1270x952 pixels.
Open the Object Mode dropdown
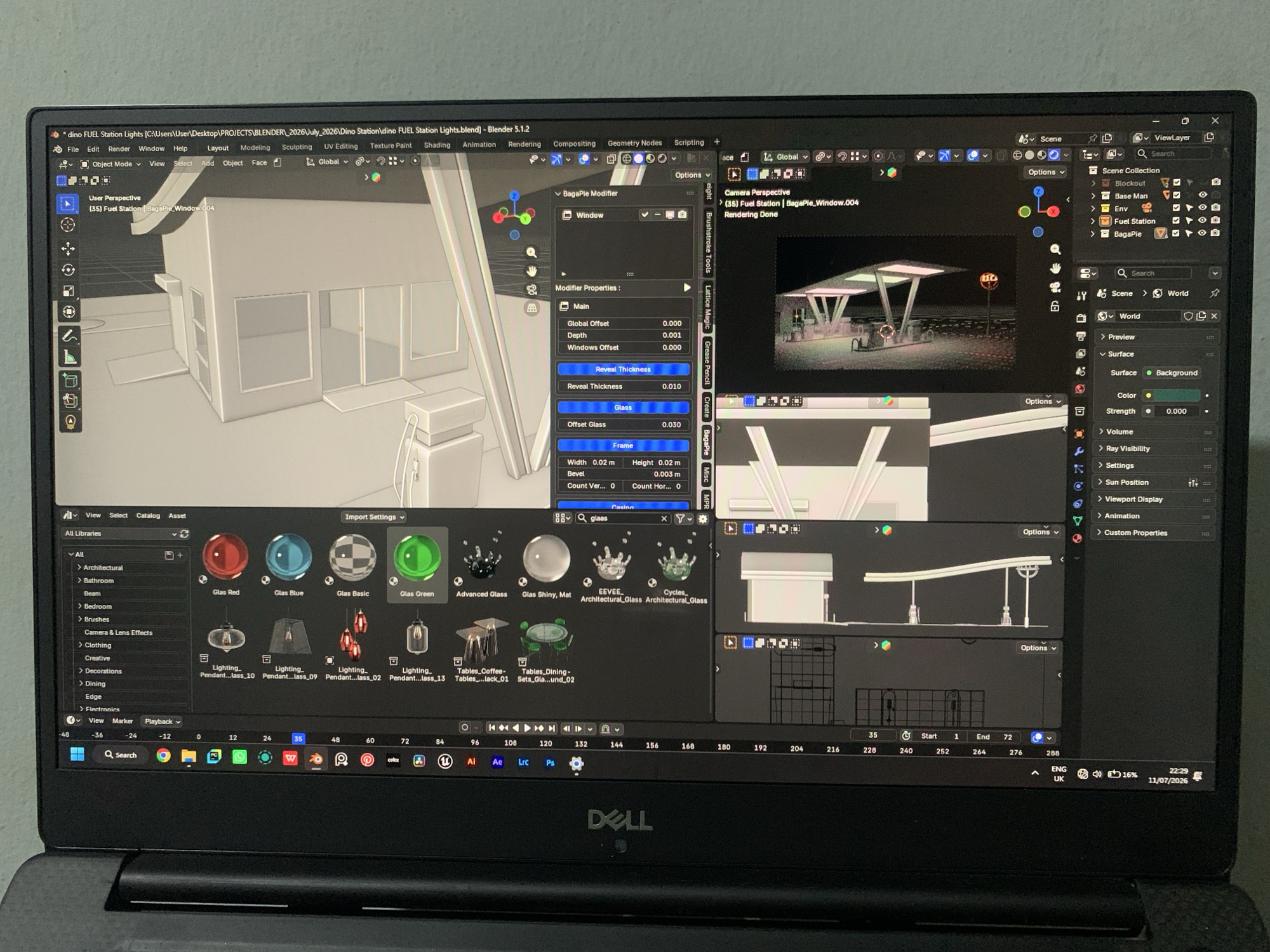[111, 164]
